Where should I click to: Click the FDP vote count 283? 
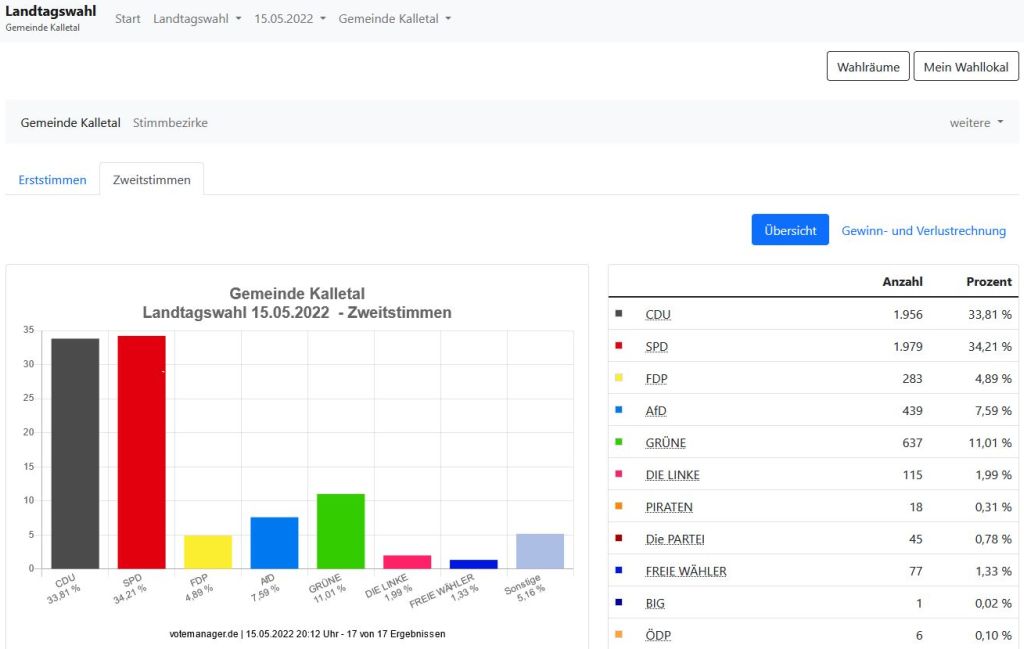pyautogui.click(x=912, y=378)
